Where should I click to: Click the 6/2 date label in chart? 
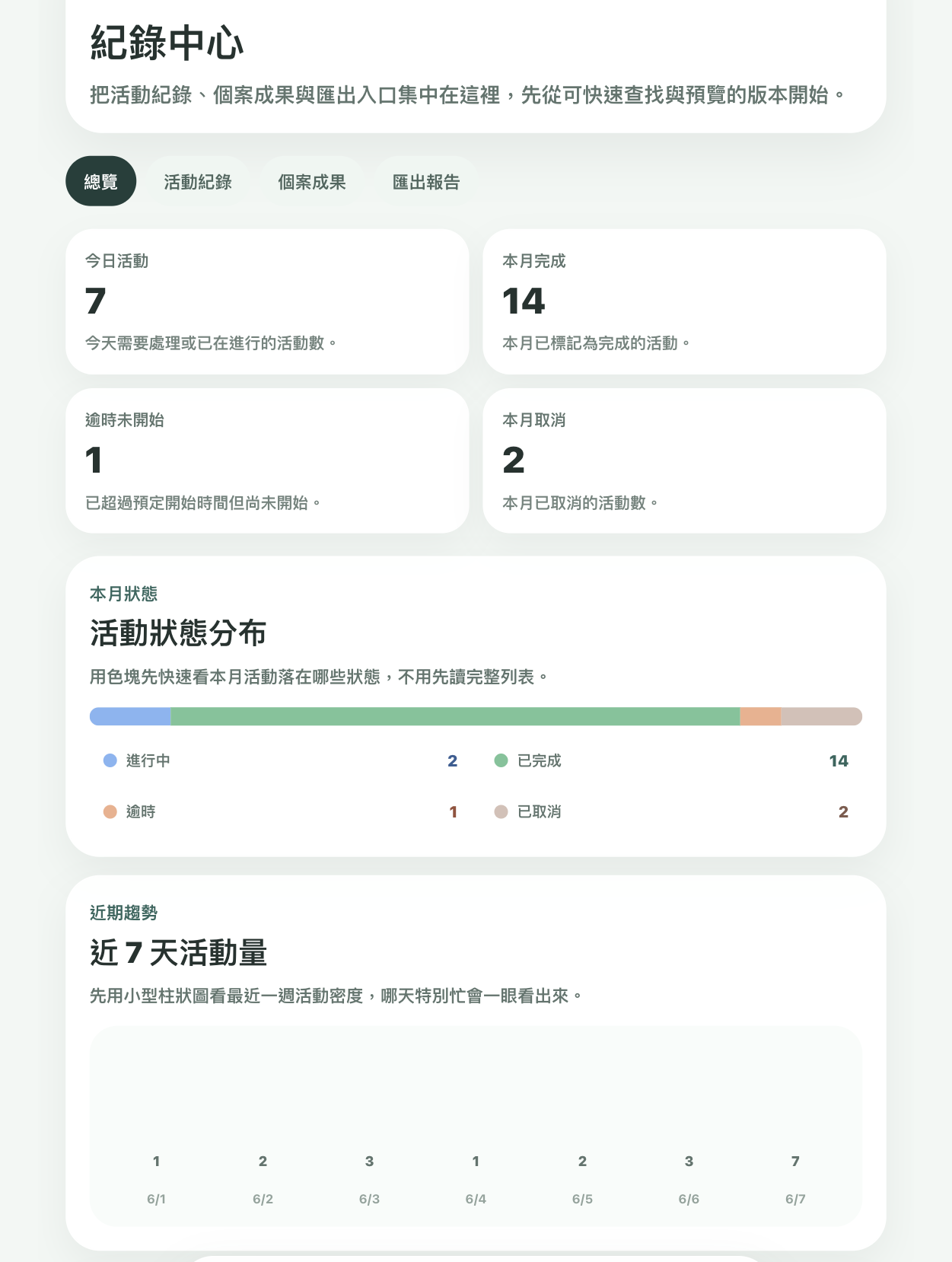[x=263, y=1199]
